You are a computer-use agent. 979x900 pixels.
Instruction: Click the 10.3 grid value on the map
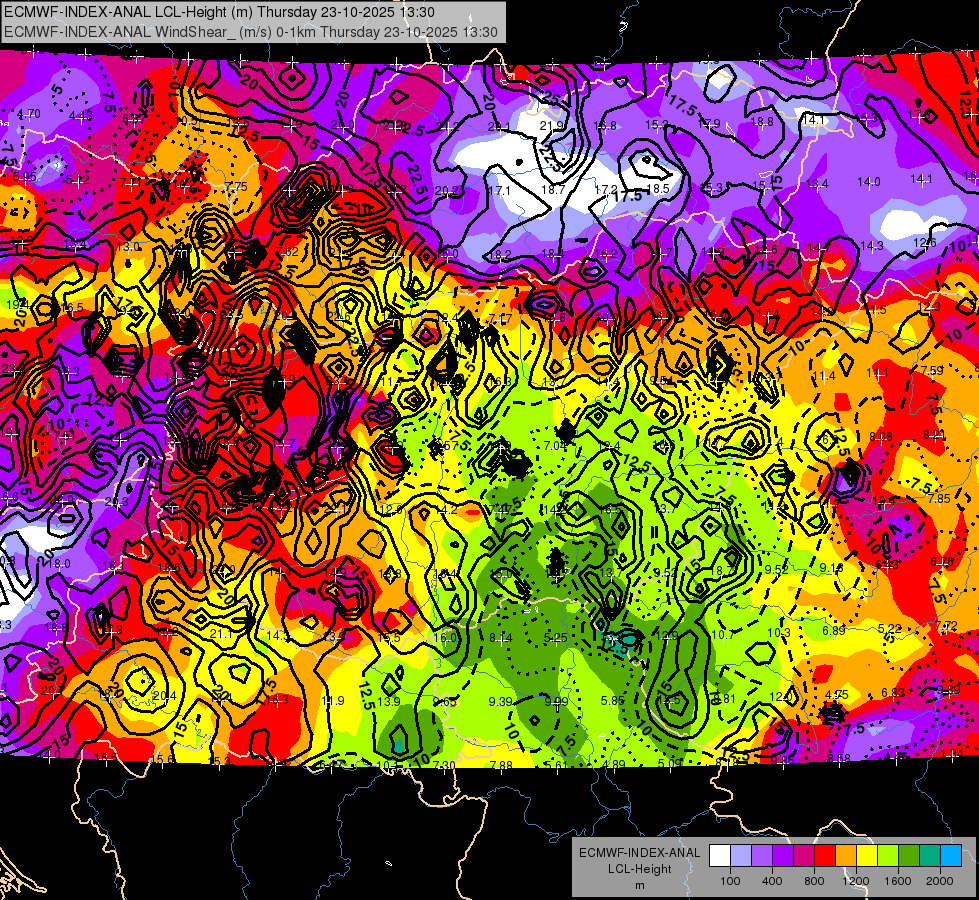(x=779, y=633)
